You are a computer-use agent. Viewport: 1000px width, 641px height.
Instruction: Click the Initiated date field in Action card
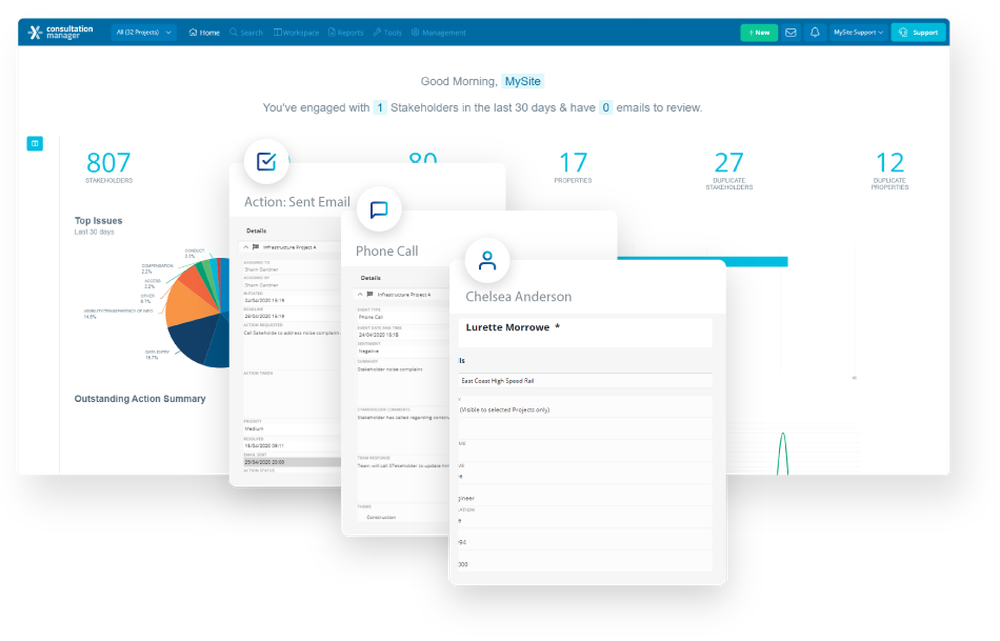[x=291, y=298]
